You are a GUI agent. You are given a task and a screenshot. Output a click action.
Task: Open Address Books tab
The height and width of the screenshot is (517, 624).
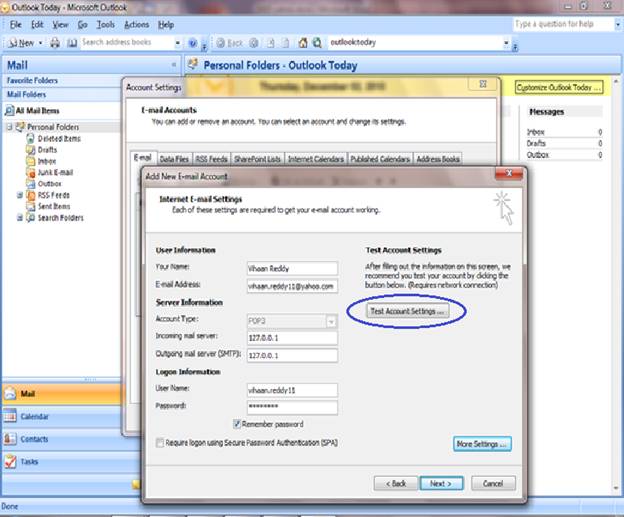coord(438,159)
